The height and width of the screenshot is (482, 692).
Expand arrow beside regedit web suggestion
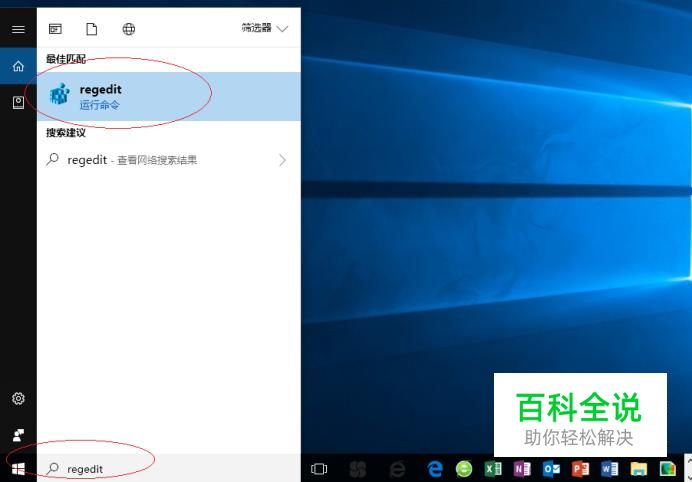tap(282, 160)
